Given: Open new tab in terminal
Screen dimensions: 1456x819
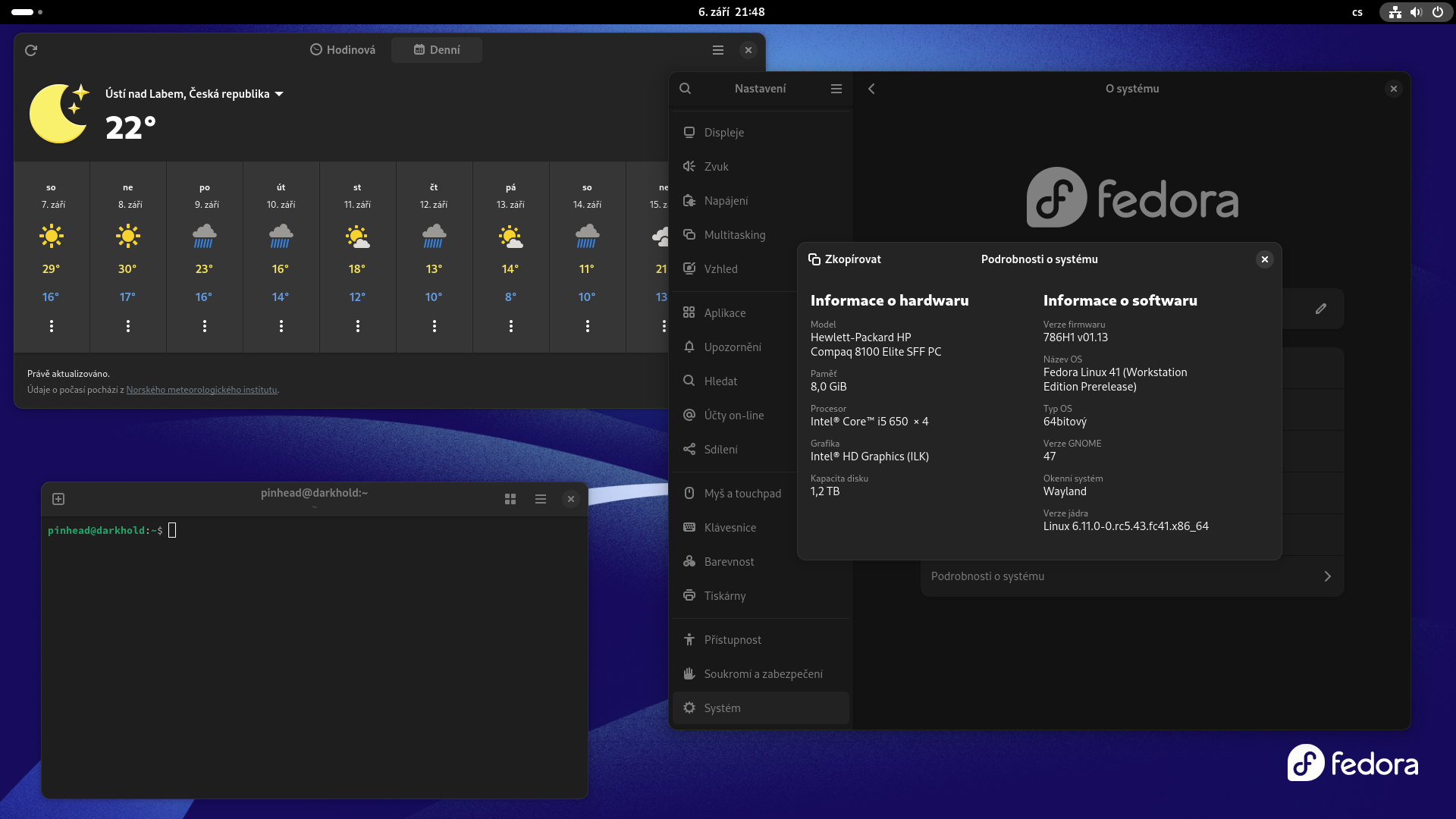Looking at the screenshot, I should 58,499.
